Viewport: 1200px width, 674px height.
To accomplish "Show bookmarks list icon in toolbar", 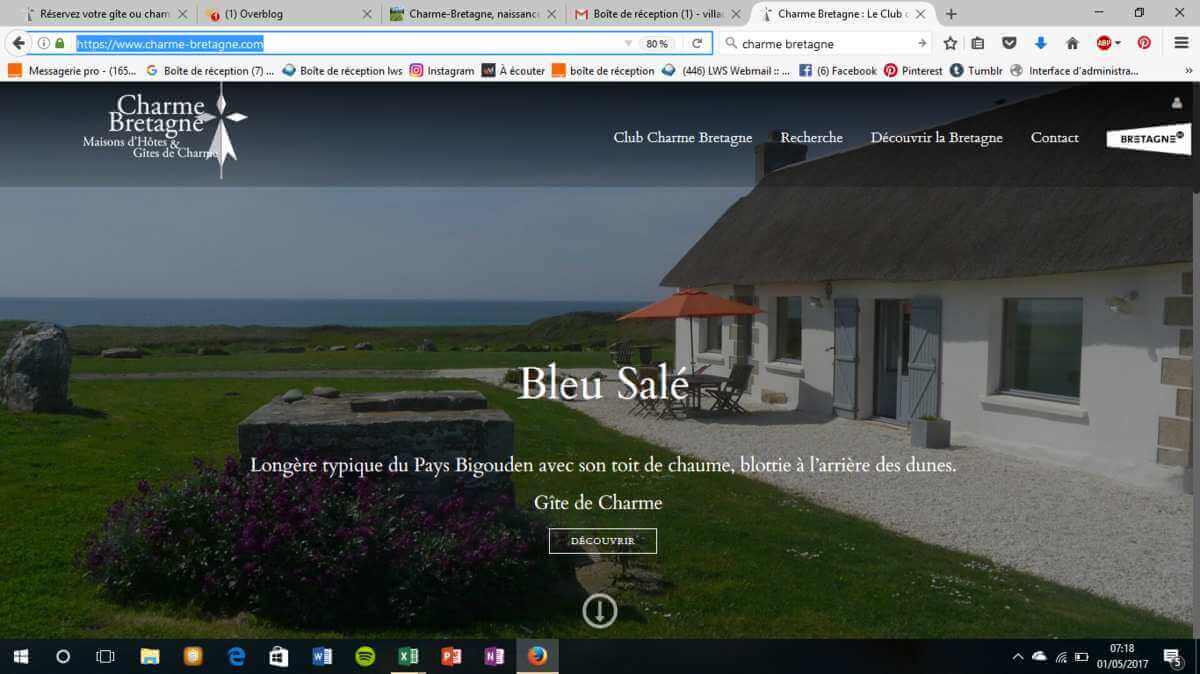I will coord(978,44).
